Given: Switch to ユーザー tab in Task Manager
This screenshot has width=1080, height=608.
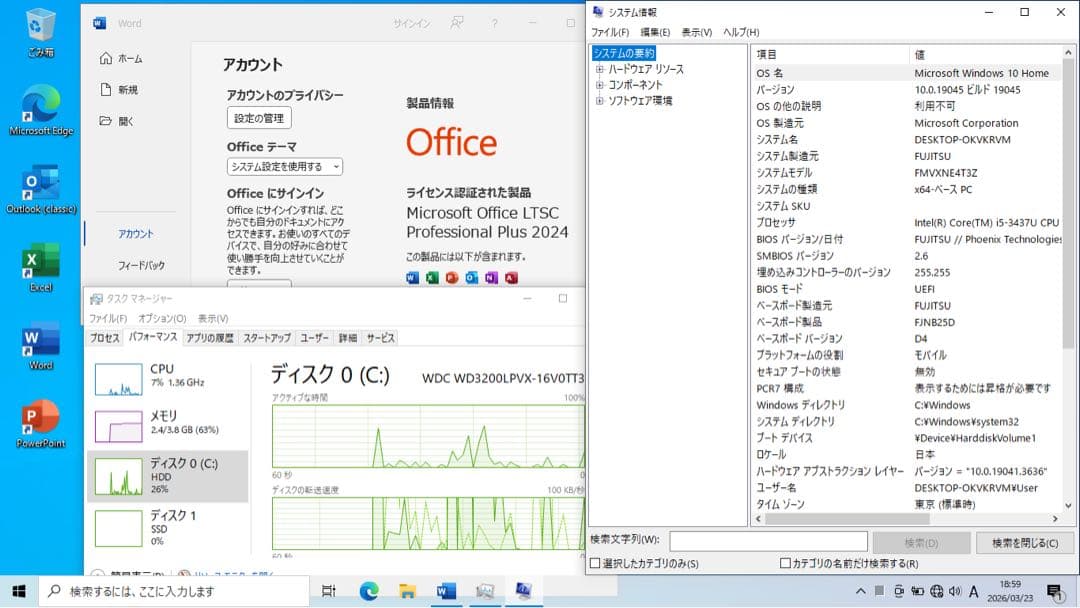Looking at the screenshot, I should tap(315, 338).
